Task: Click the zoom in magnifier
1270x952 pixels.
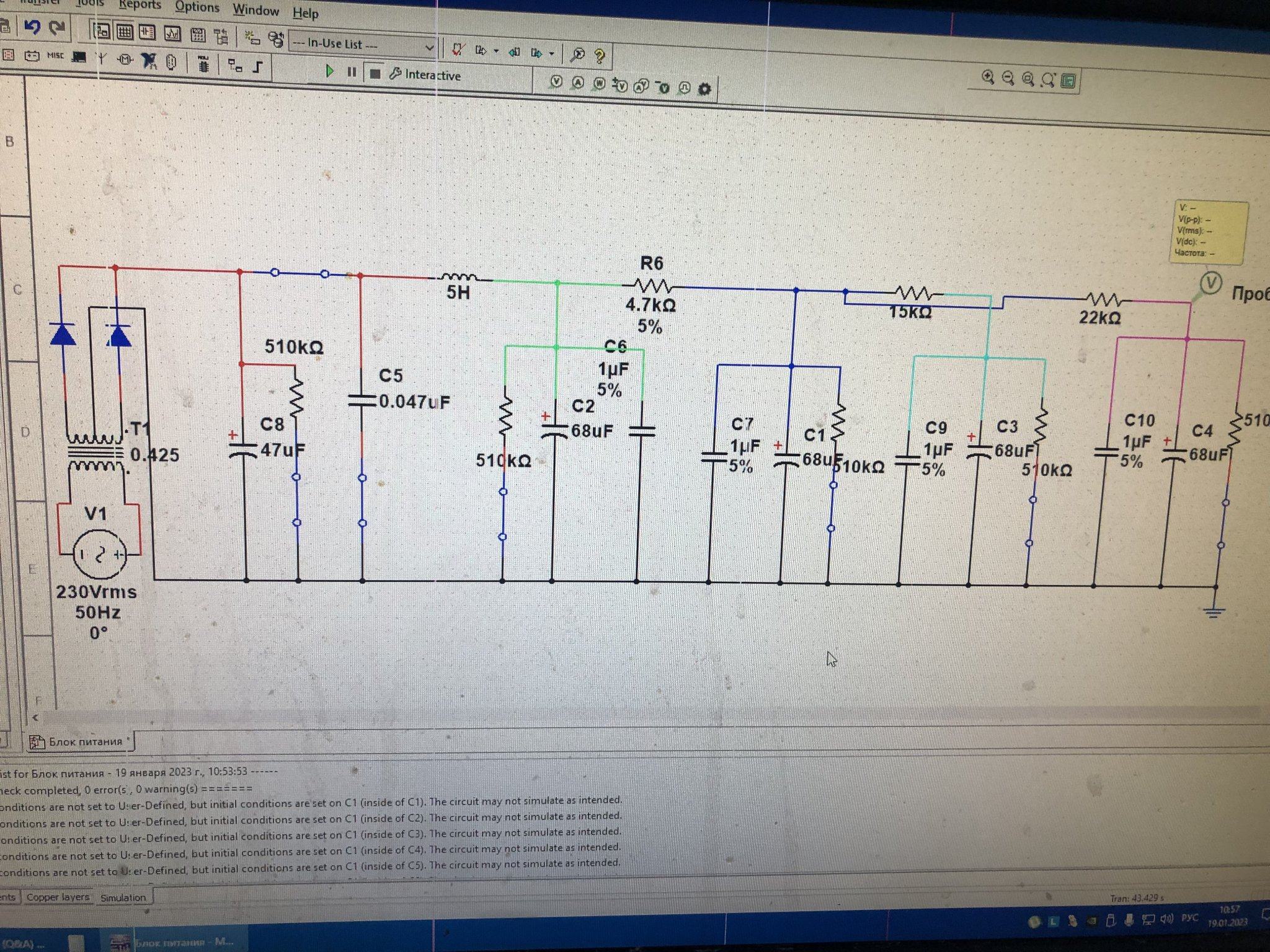Action: coord(988,77)
